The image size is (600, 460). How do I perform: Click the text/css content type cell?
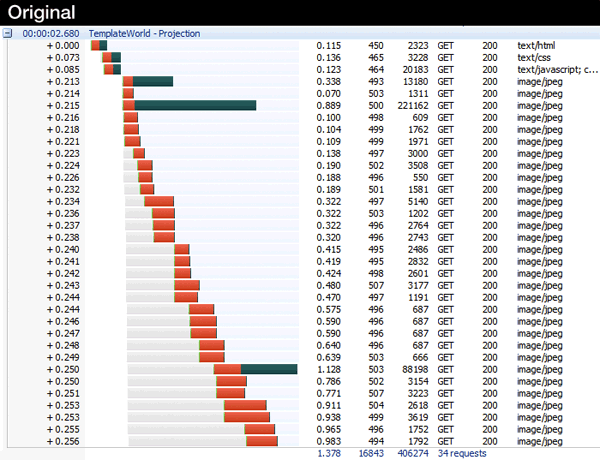pyautogui.click(x=534, y=57)
